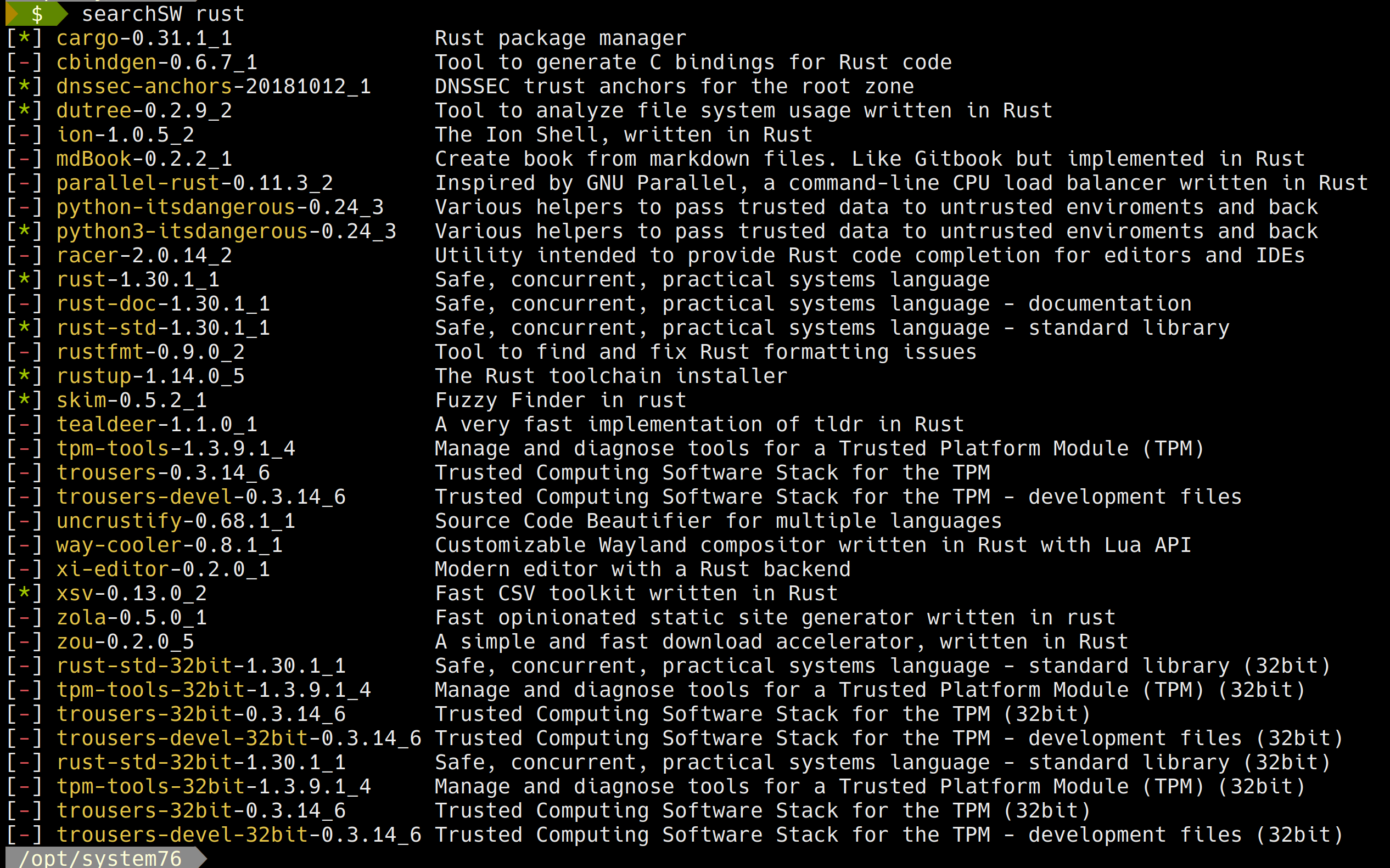Viewport: 1390px width, 868px height.
Task: Click the uncrustify-0.68.1_1 package name
Action: point(176,521)
